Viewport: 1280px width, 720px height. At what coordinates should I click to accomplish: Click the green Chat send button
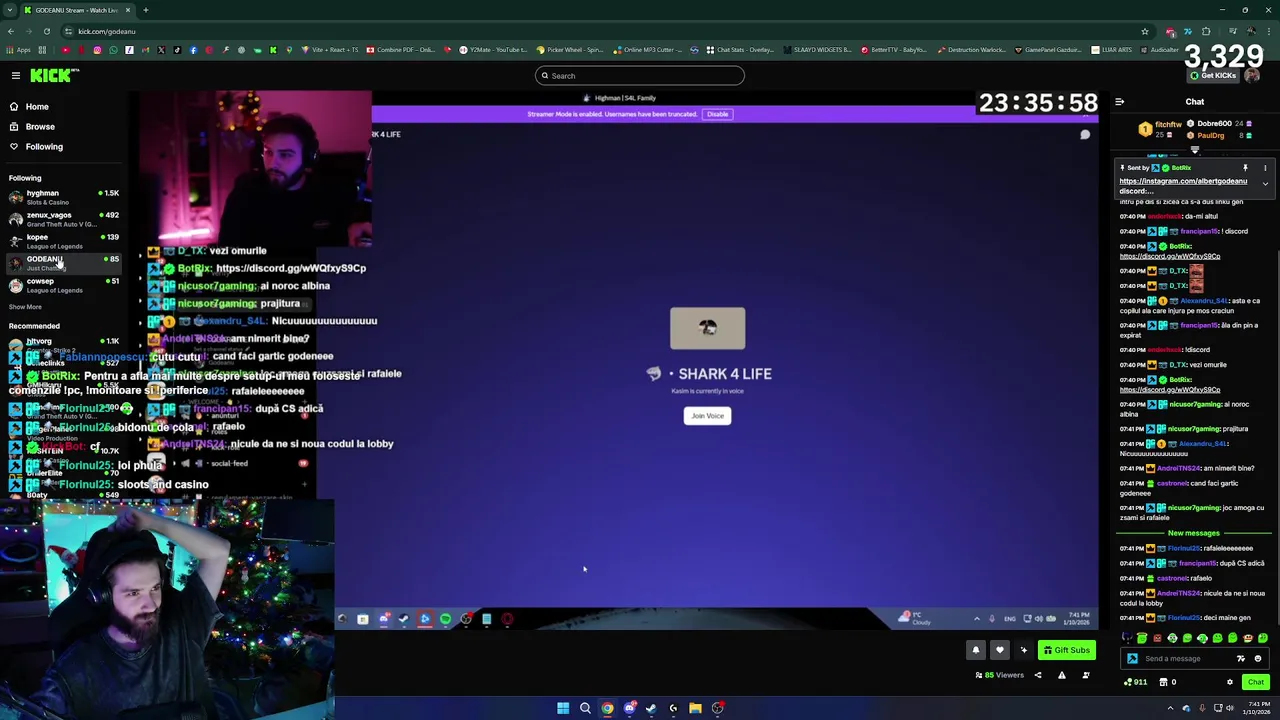click(1255, 682)
